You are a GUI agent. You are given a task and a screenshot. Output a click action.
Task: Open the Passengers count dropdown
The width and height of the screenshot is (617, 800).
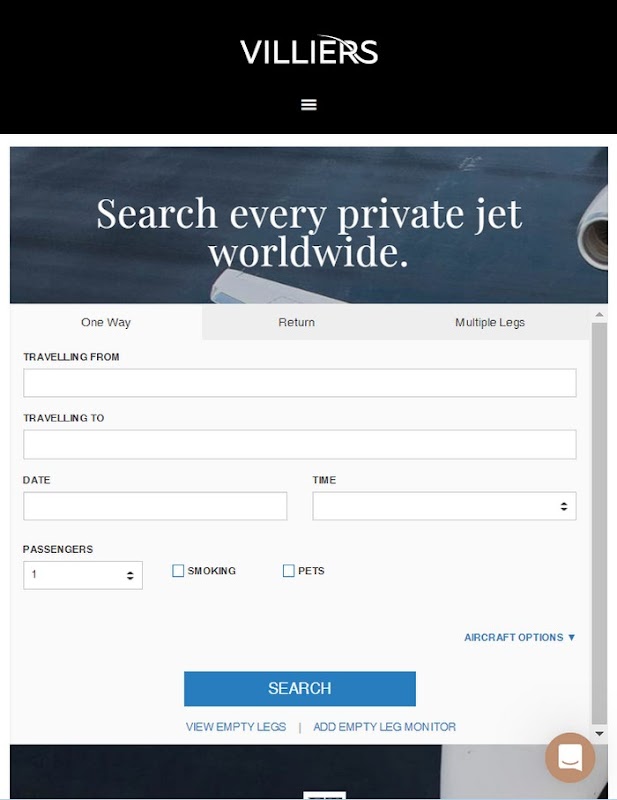pyautogui.click(x=83, y=575)
